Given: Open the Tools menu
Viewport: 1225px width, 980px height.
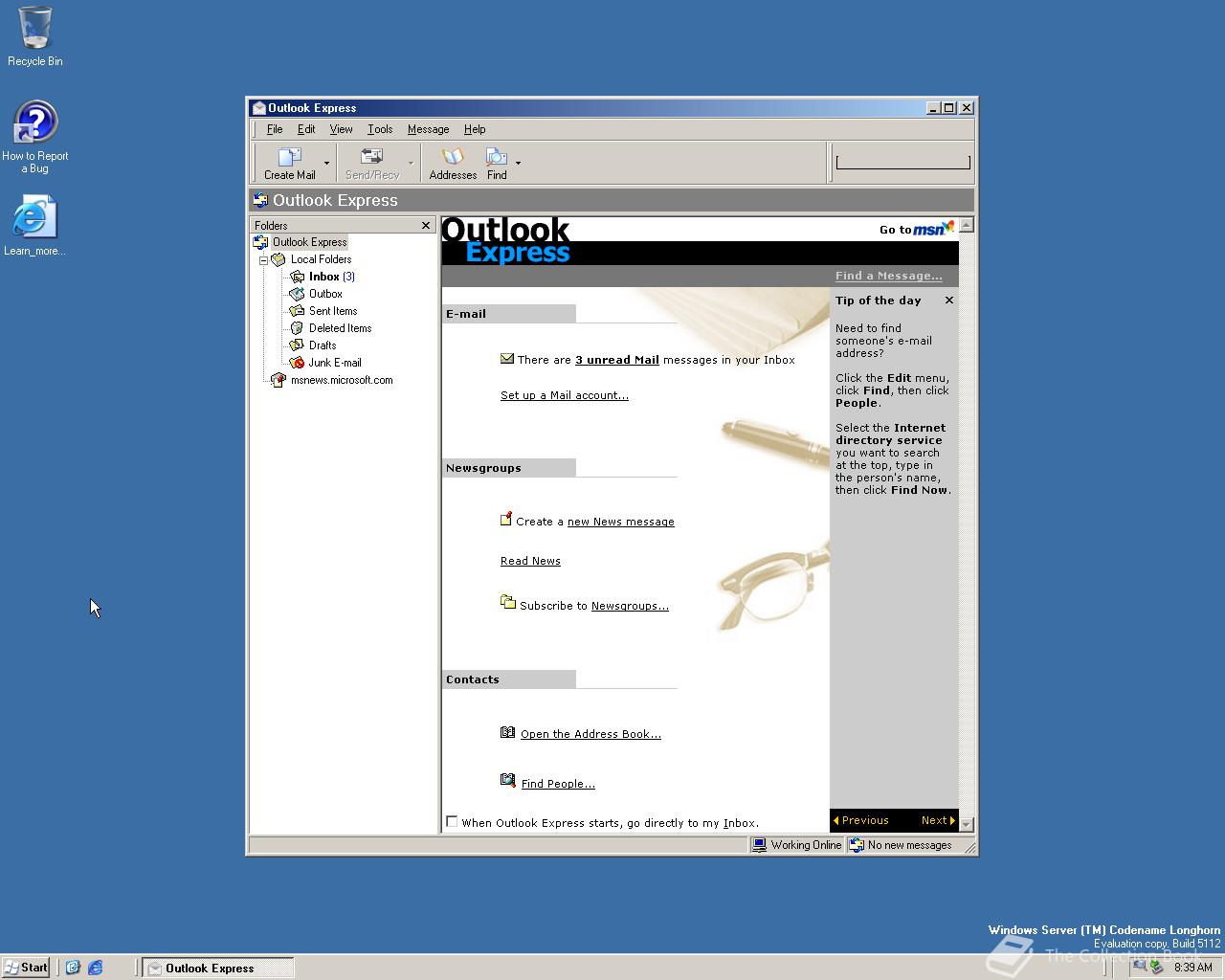Looking at the screenshot, I should pos(380,129).
